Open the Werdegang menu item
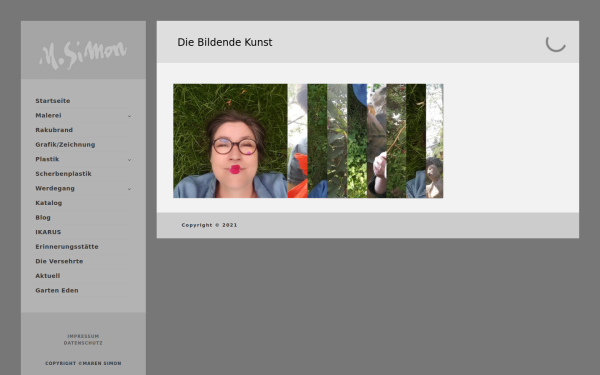Viewport: 600px width, 375px height. pyautogui.click(x=55, y=188)
